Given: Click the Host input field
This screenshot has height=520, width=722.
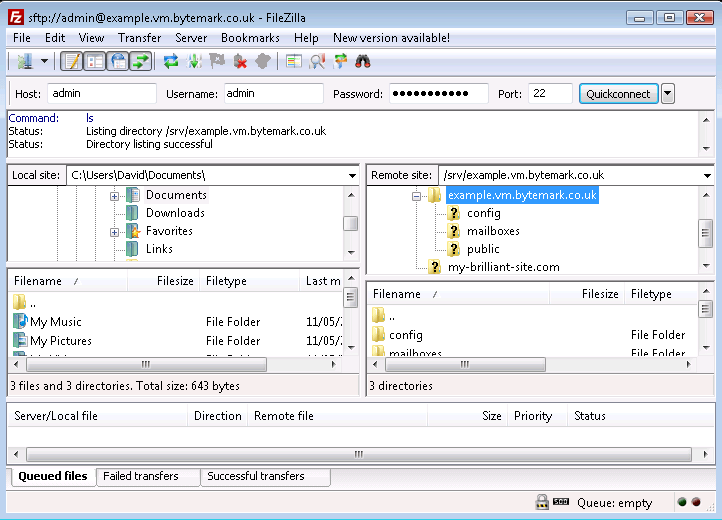Looking at the screenshot, I should pos(102,93).
